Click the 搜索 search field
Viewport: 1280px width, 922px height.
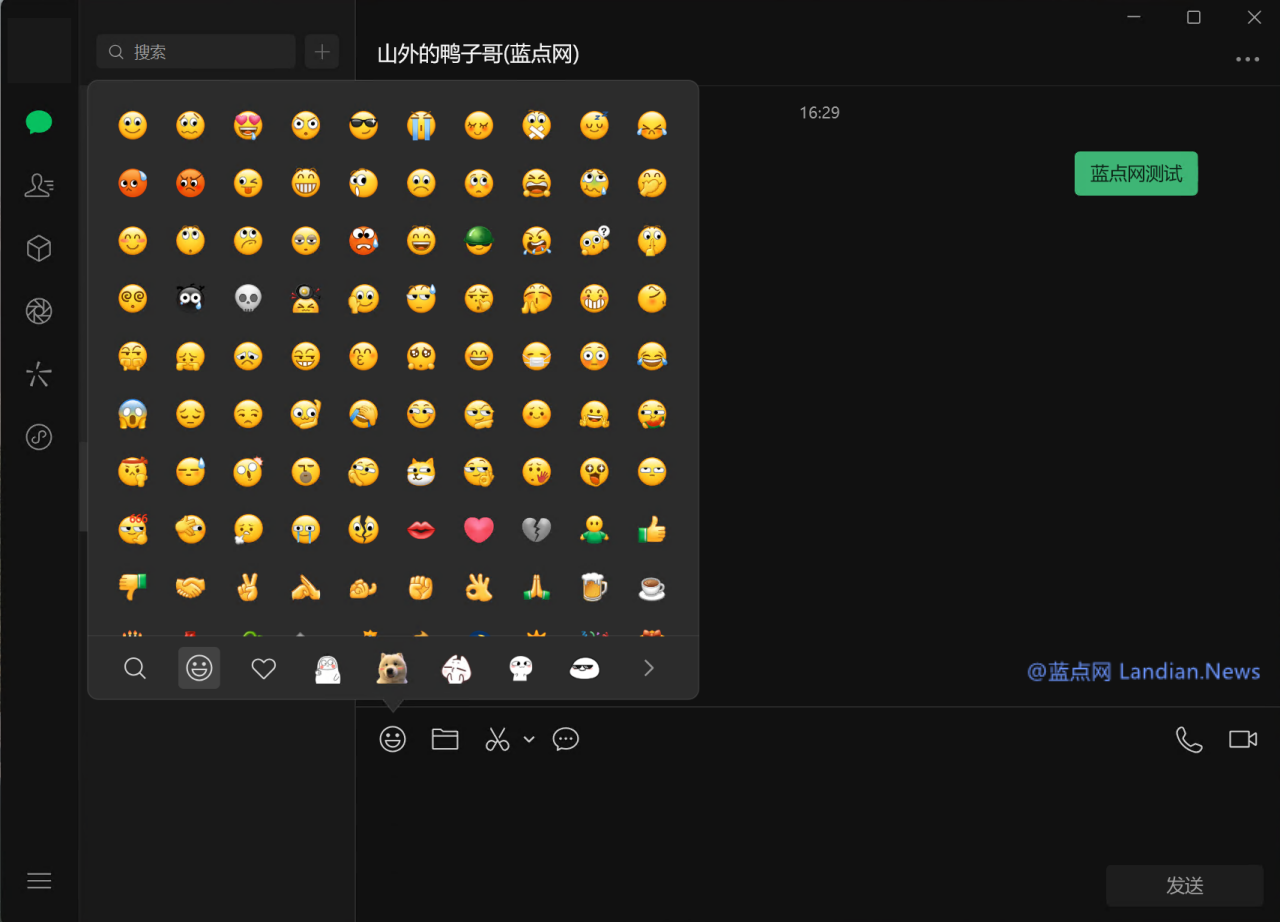click(x=196, y=52)
